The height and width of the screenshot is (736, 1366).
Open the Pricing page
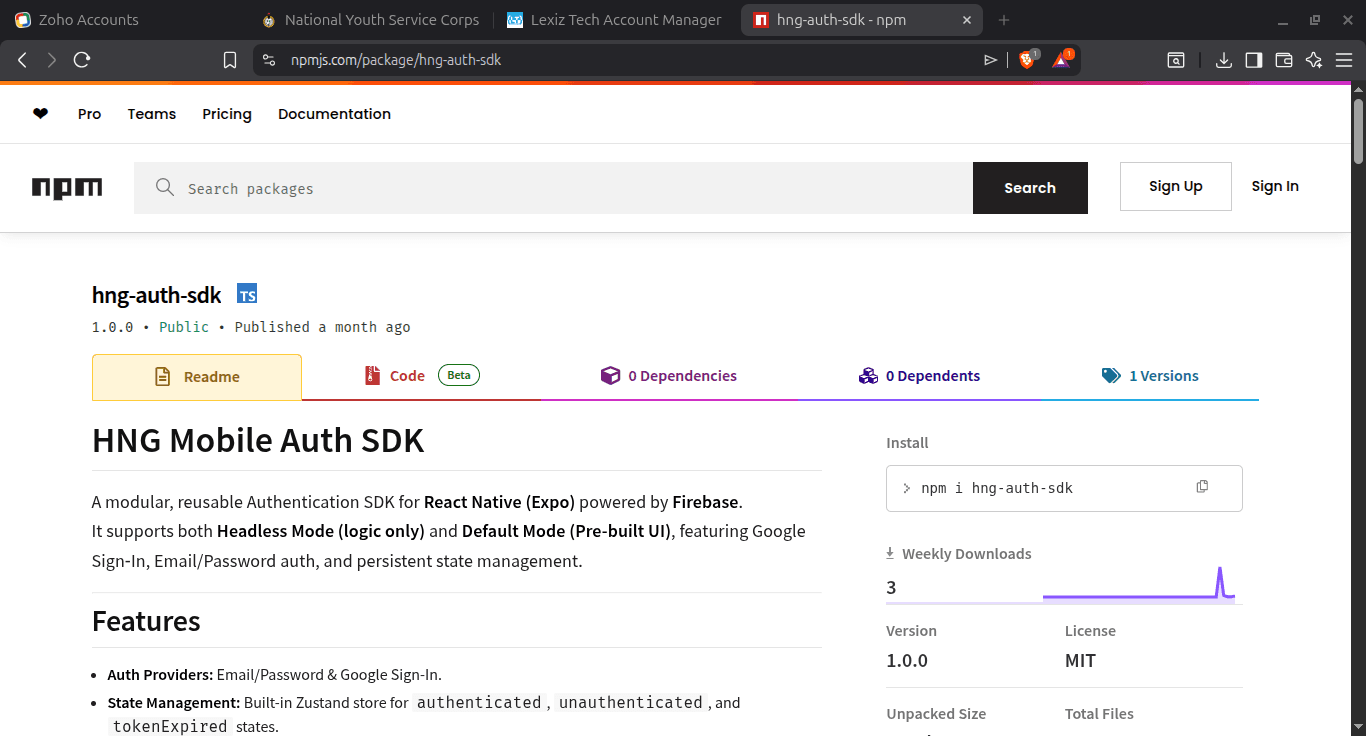(x=226, y=113)
